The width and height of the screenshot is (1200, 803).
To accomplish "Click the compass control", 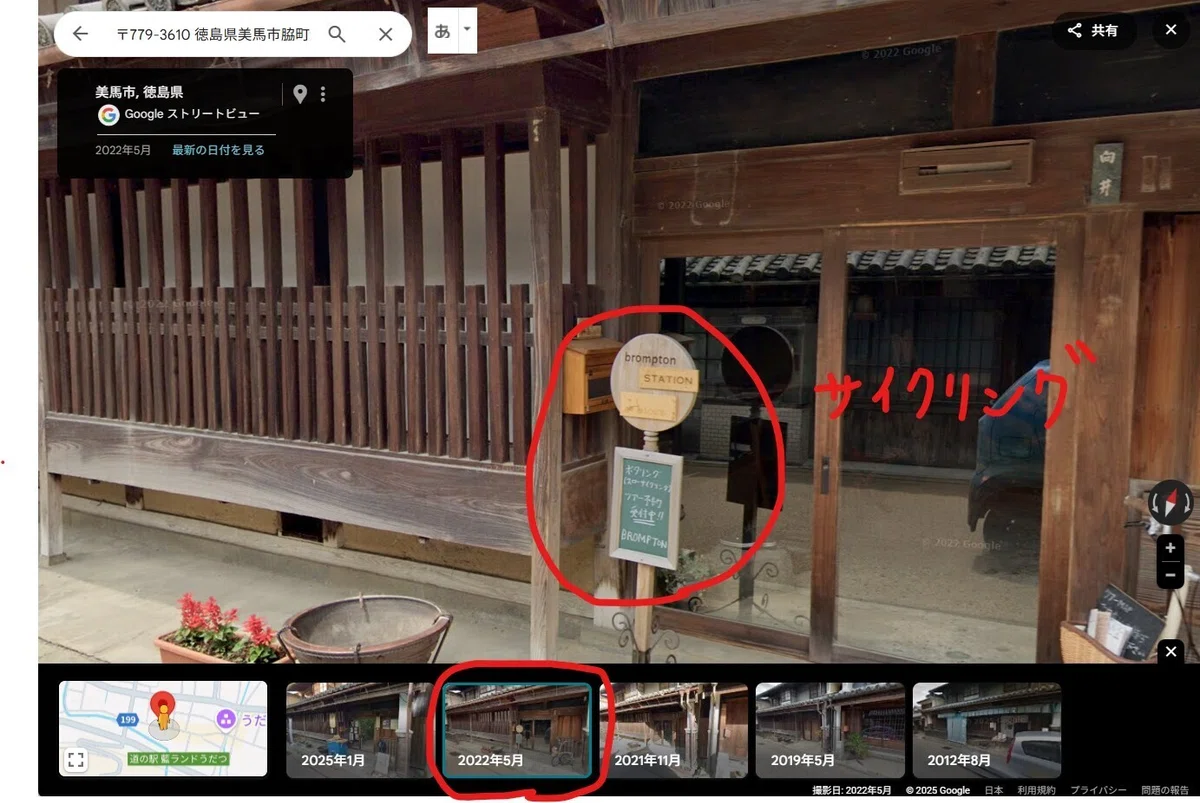I will tap(1171, 504).
